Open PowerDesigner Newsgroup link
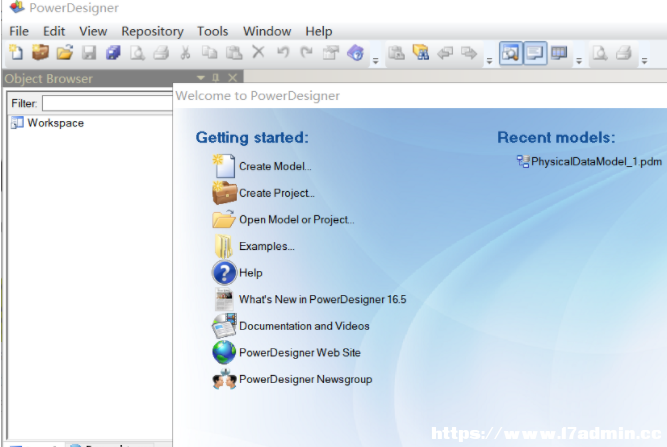 (x=305, y=379)
